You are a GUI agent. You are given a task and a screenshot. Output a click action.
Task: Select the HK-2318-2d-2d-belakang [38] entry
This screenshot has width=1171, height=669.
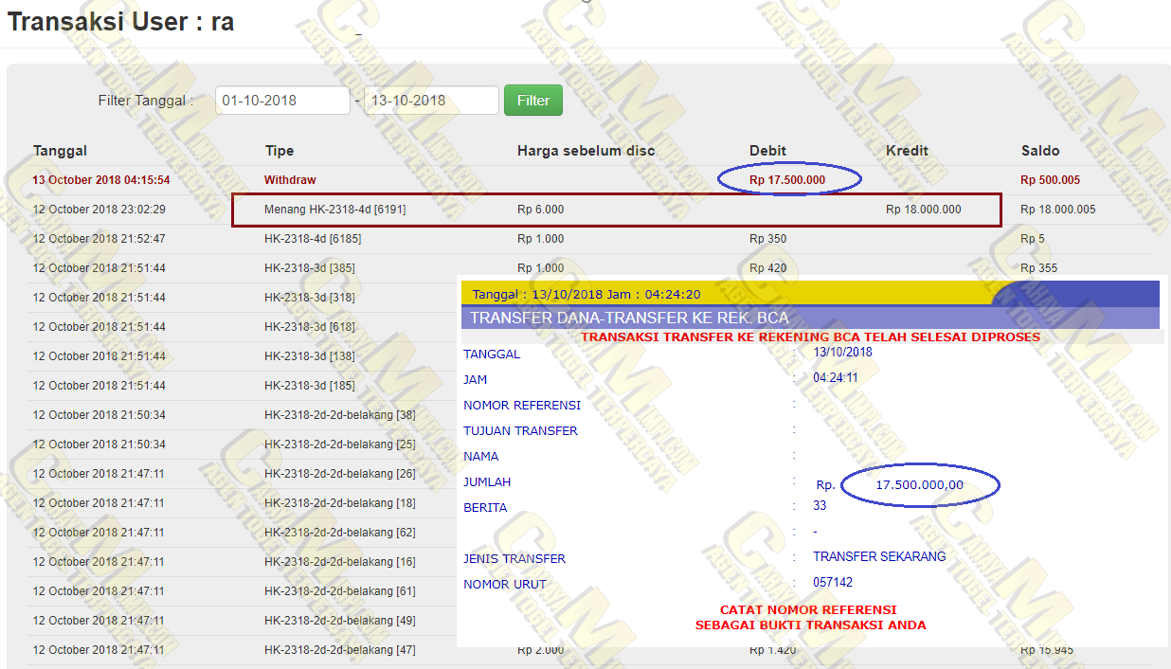coord(339,415)
